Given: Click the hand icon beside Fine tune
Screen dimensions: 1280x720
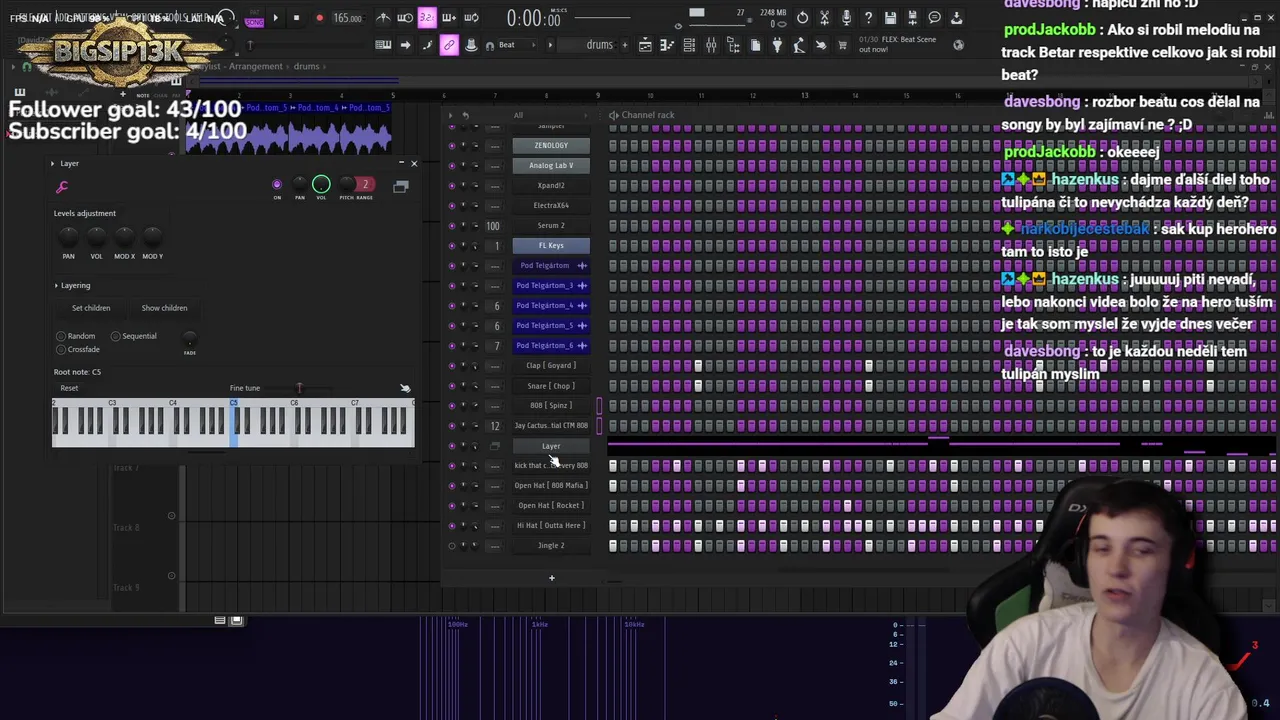Looking at the screenshot, I should coord(405,388).
